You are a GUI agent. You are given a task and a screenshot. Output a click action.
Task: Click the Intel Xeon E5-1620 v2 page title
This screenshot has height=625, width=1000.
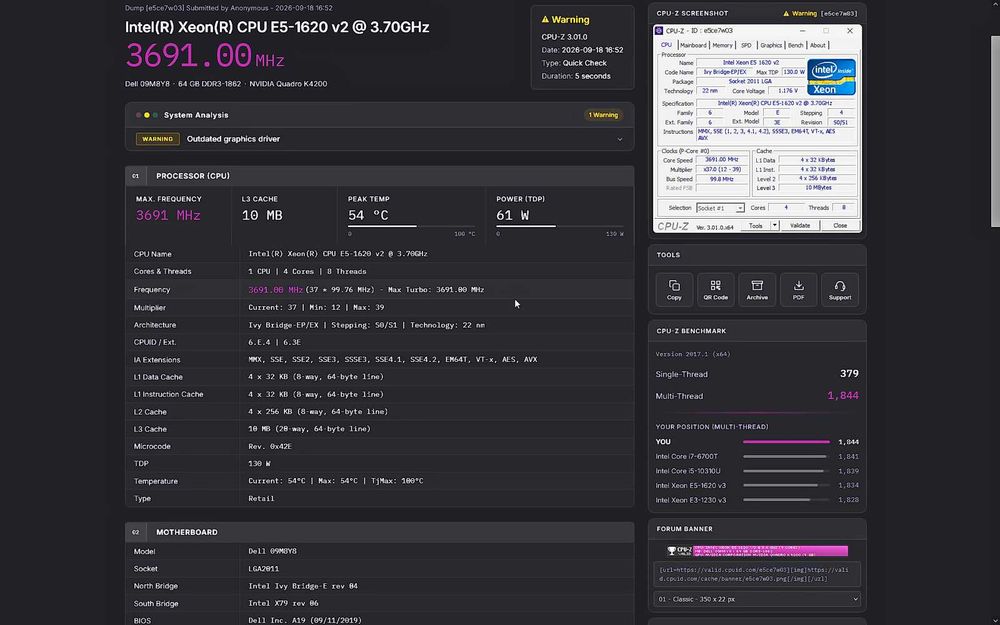pos(277,27)
